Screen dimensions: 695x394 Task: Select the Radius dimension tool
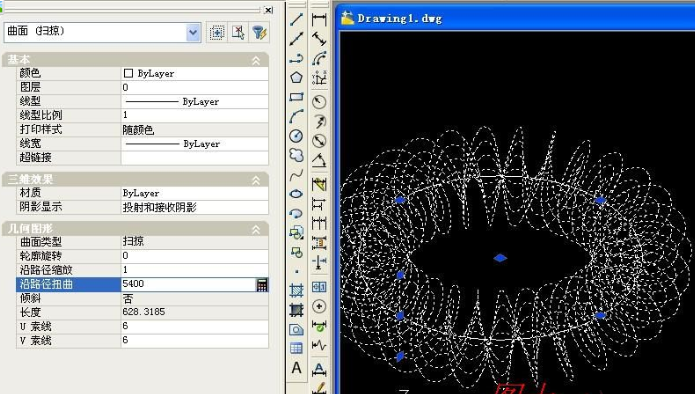point(319,102)
